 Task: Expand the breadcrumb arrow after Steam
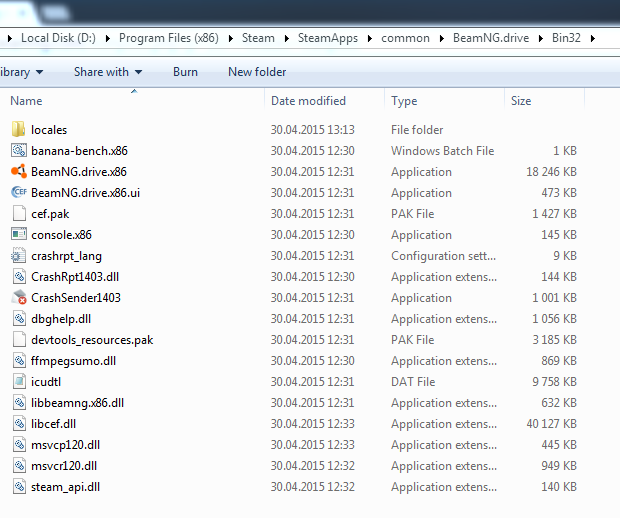287,38
